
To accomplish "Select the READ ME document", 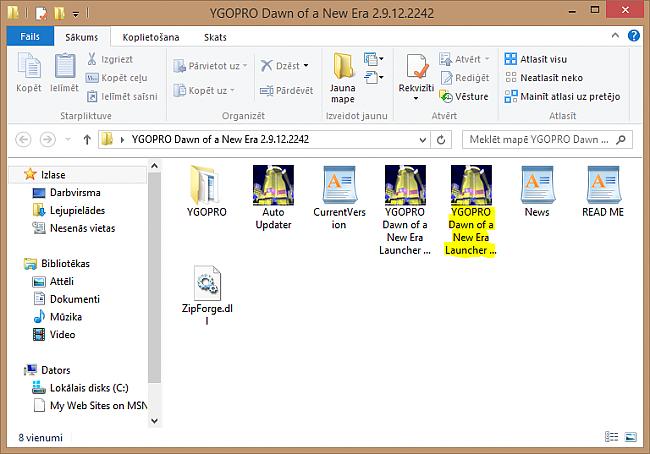I will (603, 191).
